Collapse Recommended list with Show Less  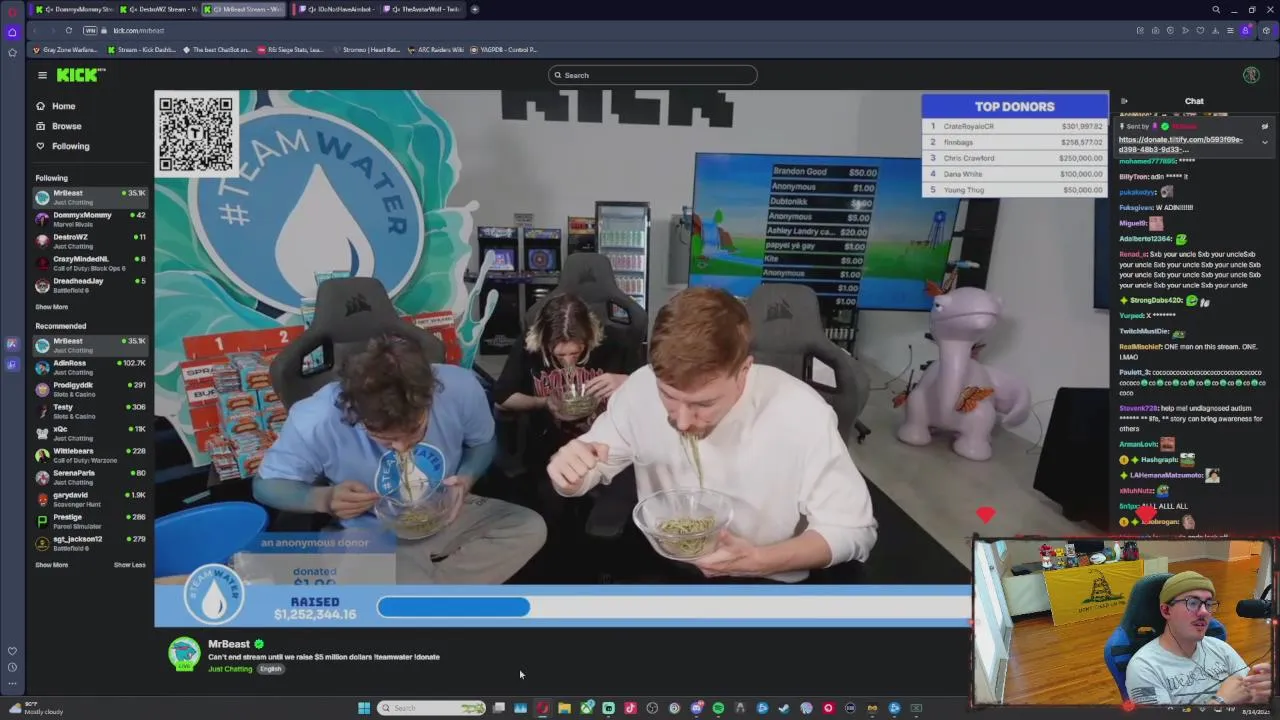click(129, 565)
